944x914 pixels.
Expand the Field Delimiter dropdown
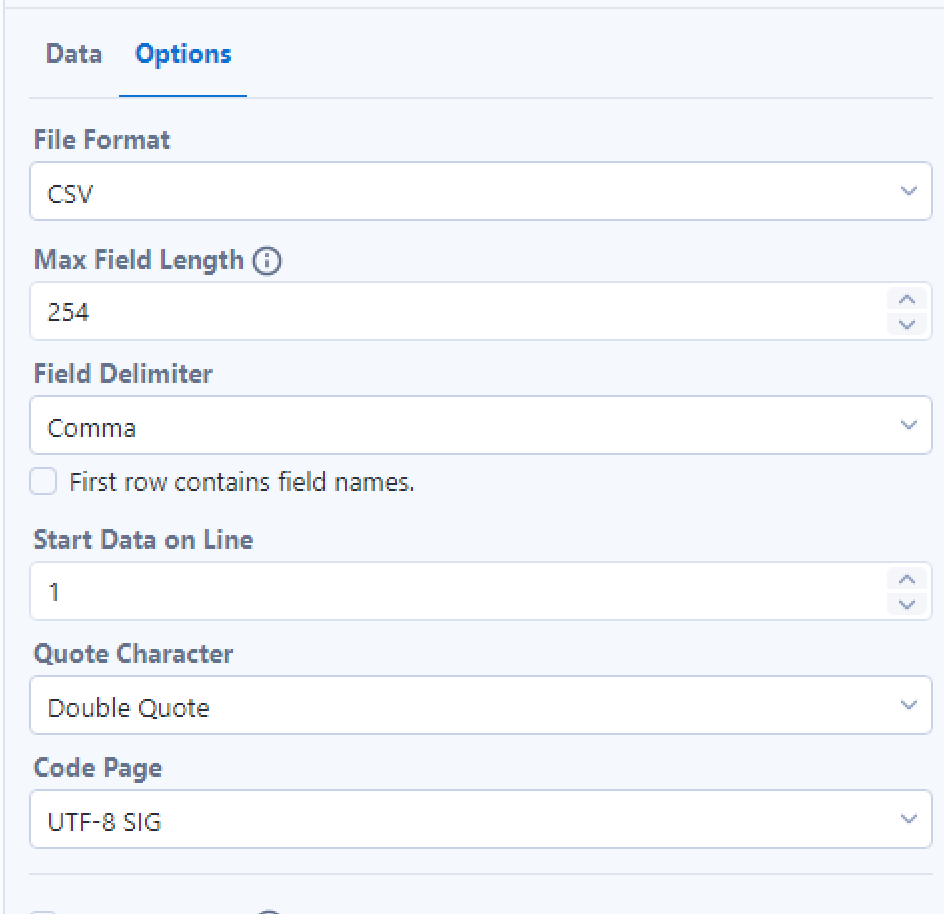(x=480, y=426)
